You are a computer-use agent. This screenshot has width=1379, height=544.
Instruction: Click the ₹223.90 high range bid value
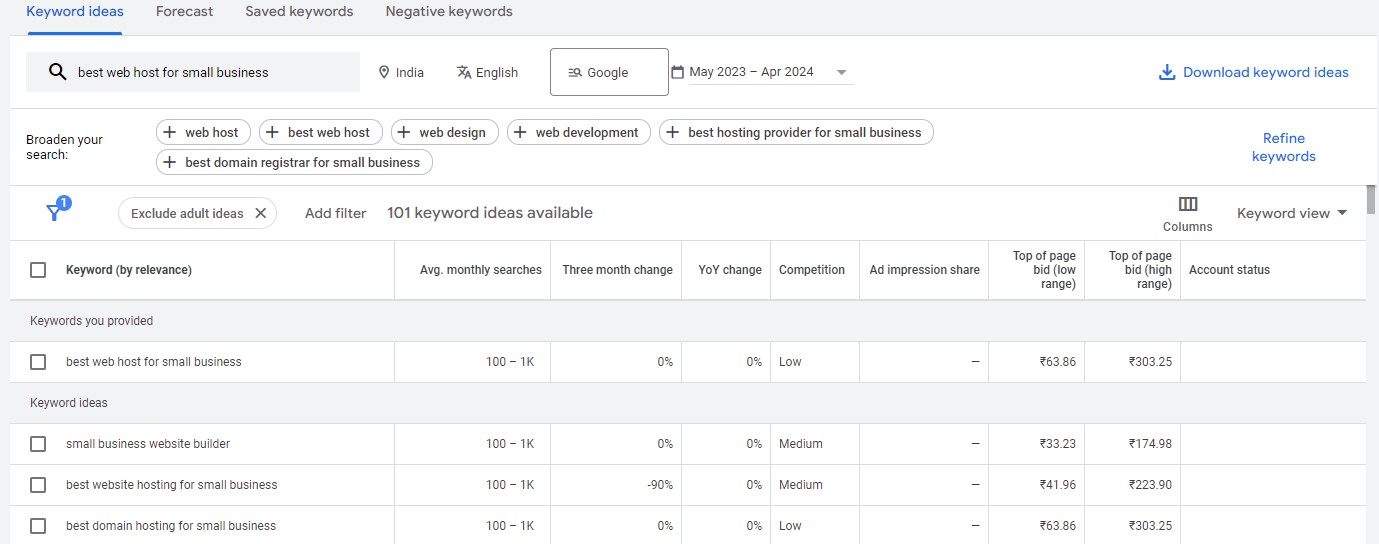(1150, 485)
